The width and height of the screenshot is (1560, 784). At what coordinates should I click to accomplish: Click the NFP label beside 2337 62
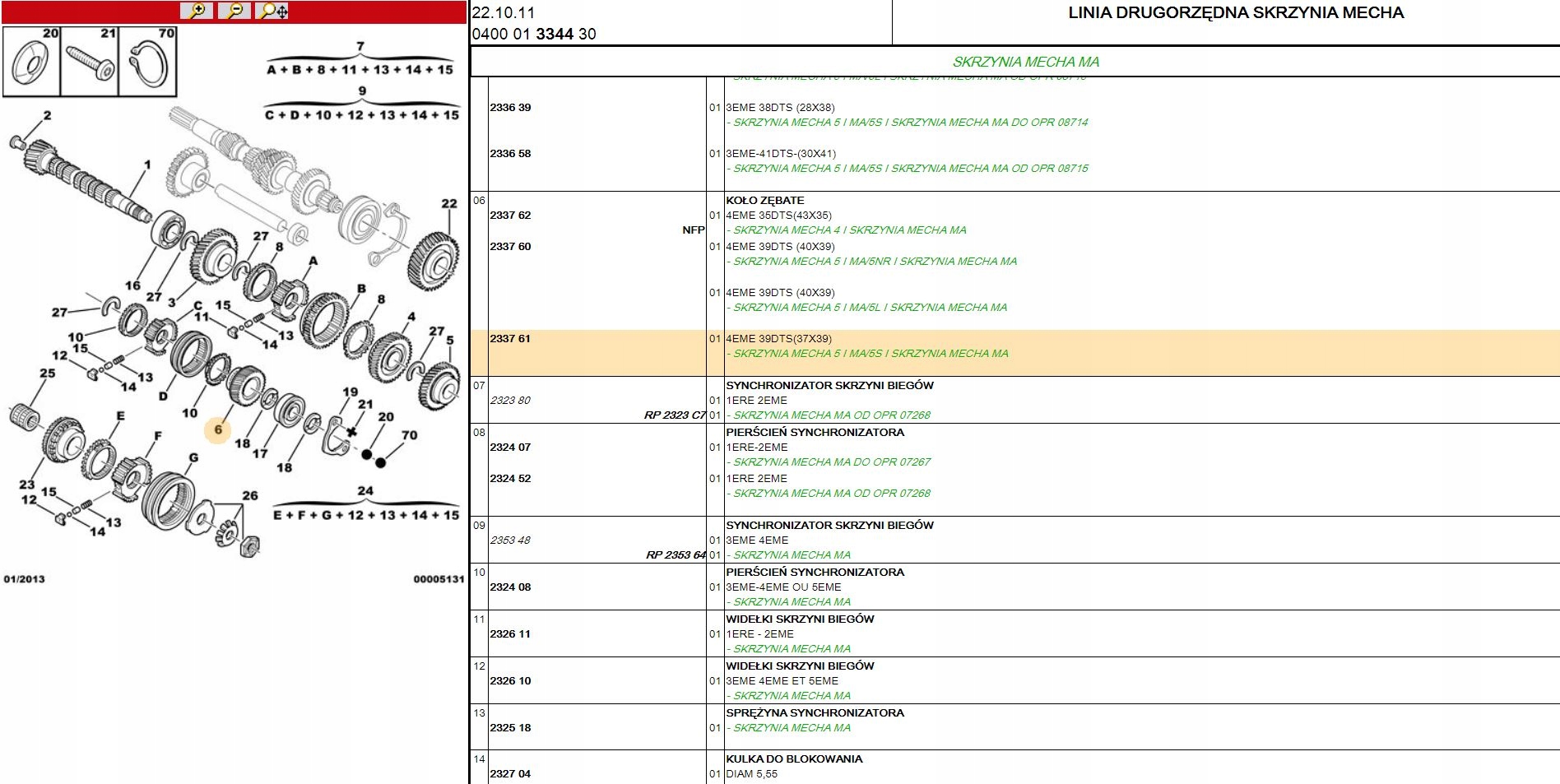coord(694,230)
